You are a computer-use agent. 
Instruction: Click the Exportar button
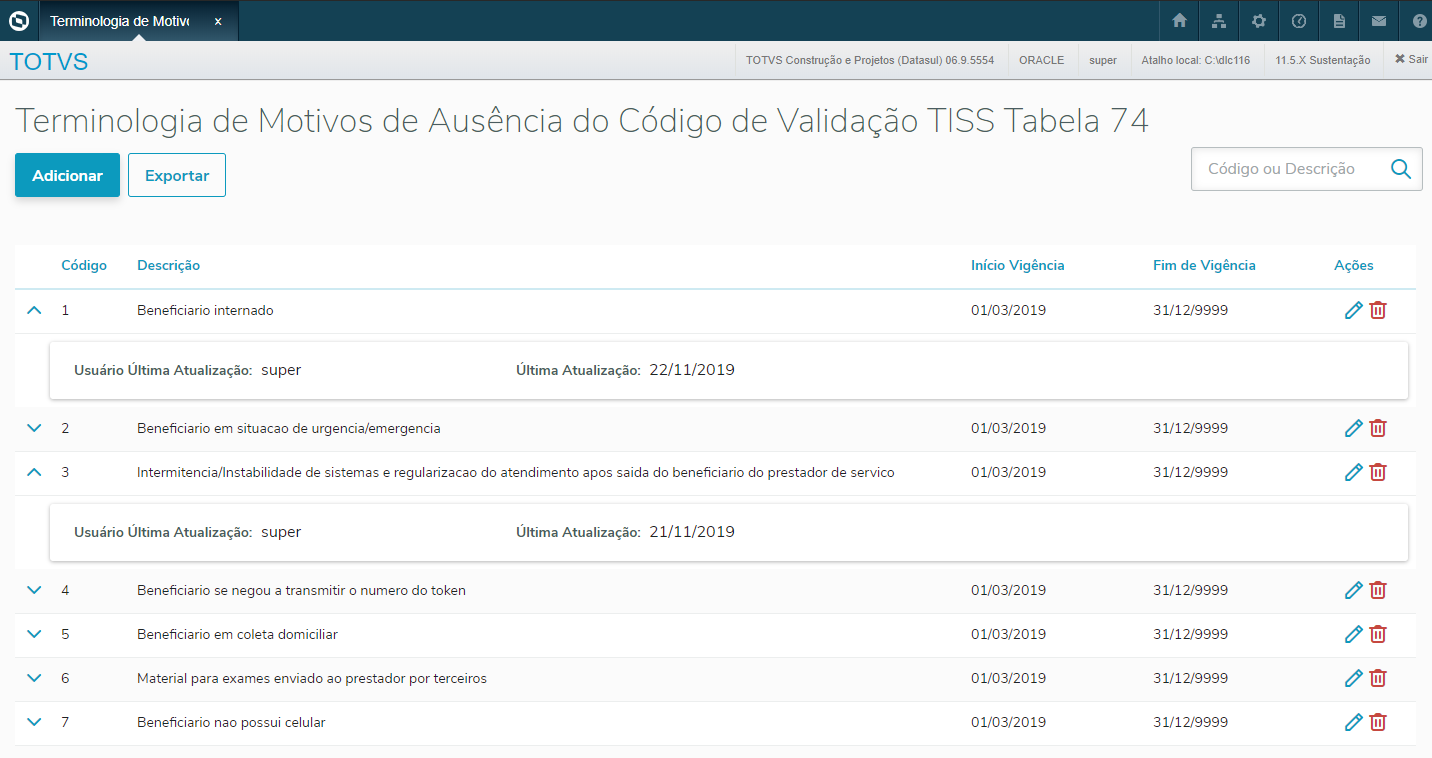click(x=177, y=175)
